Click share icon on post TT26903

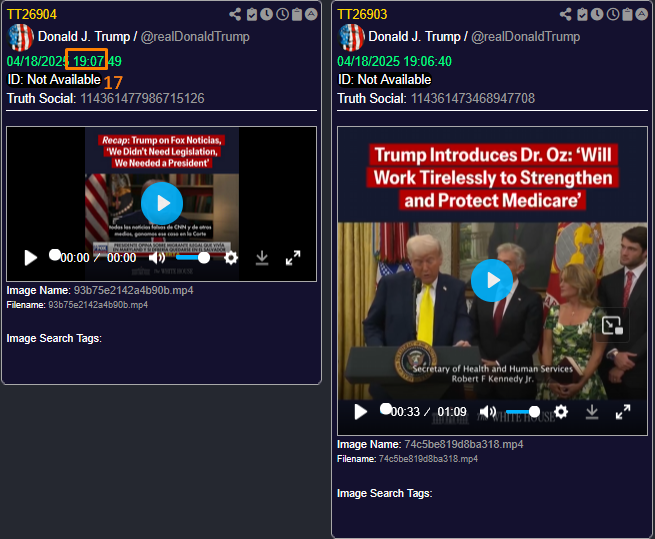tap(566, 14)
